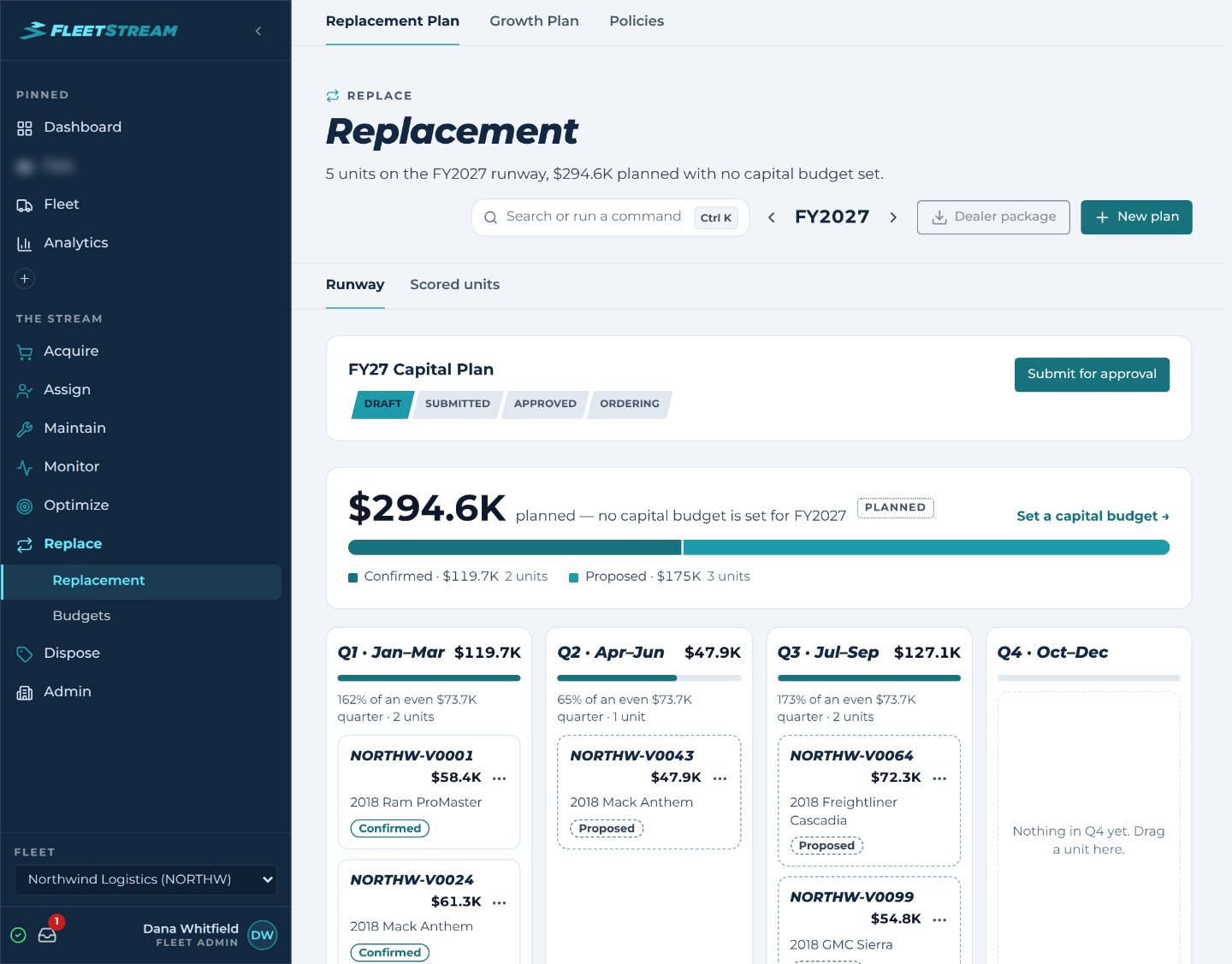Submit the capital plan for approval
Viewport: 1232px width, 964px height.
pyautogui.click(x=1092, y=375)
